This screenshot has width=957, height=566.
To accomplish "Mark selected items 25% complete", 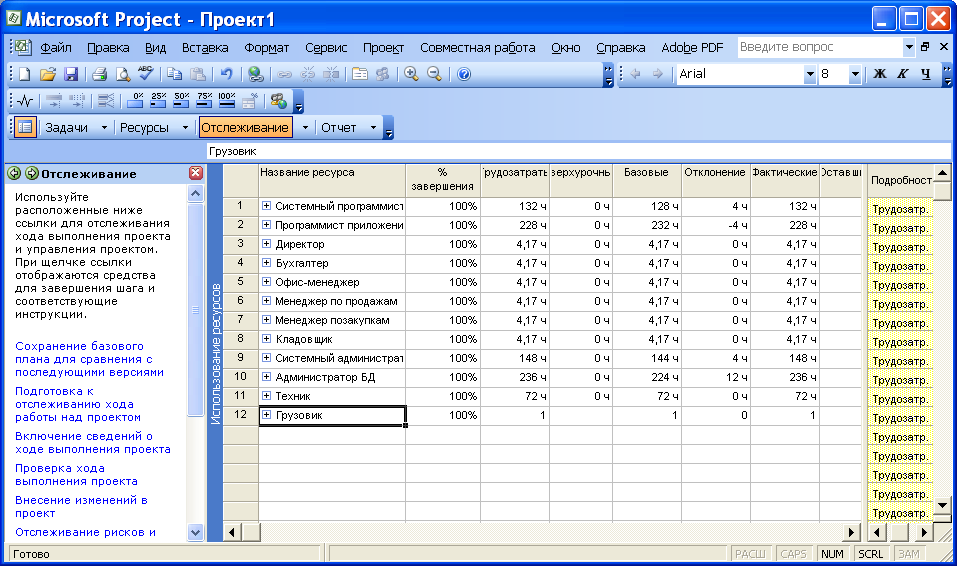I will 159,101.
